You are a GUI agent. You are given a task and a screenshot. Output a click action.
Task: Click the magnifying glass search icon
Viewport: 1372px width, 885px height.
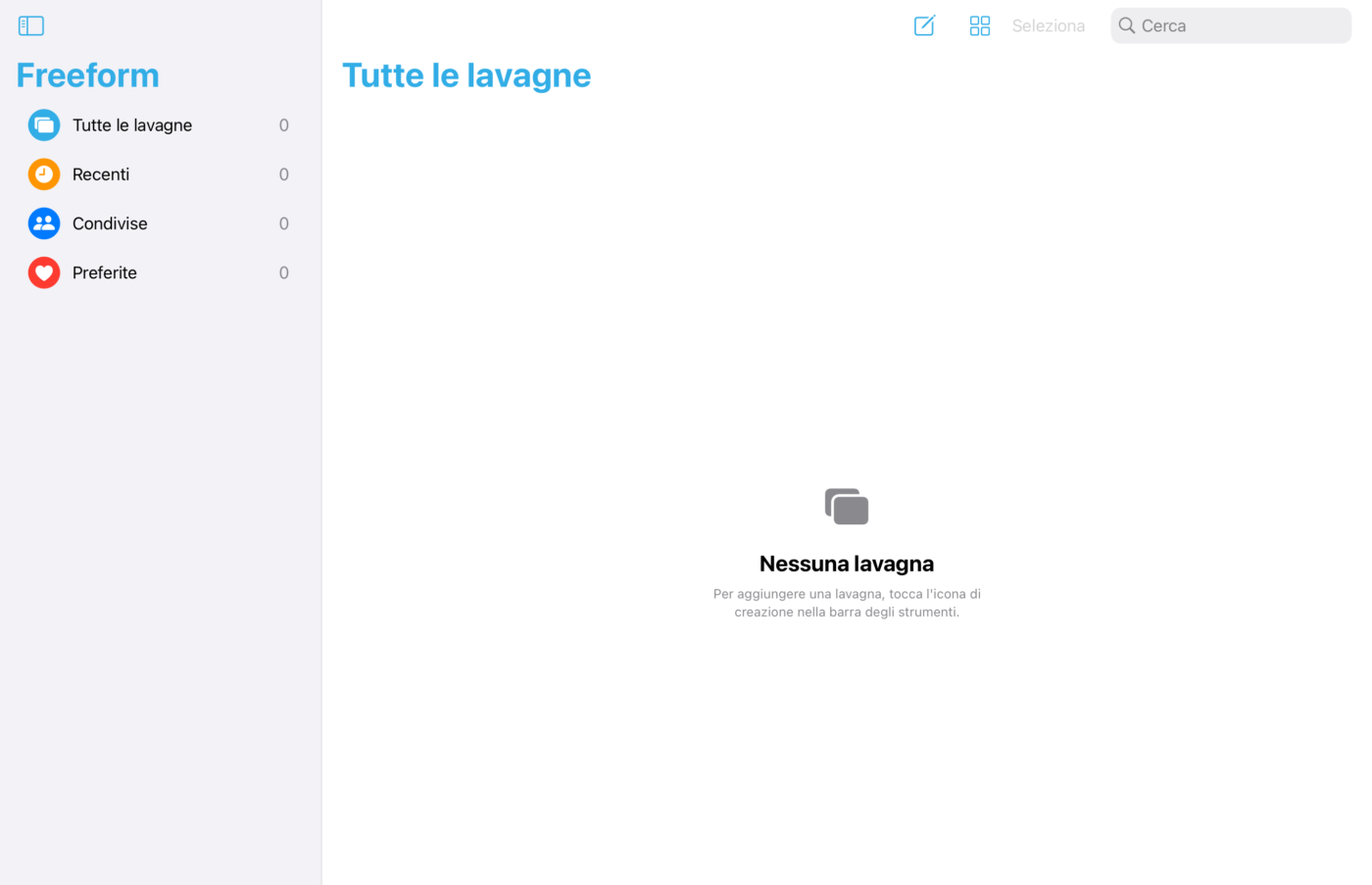coord(1127,25)
